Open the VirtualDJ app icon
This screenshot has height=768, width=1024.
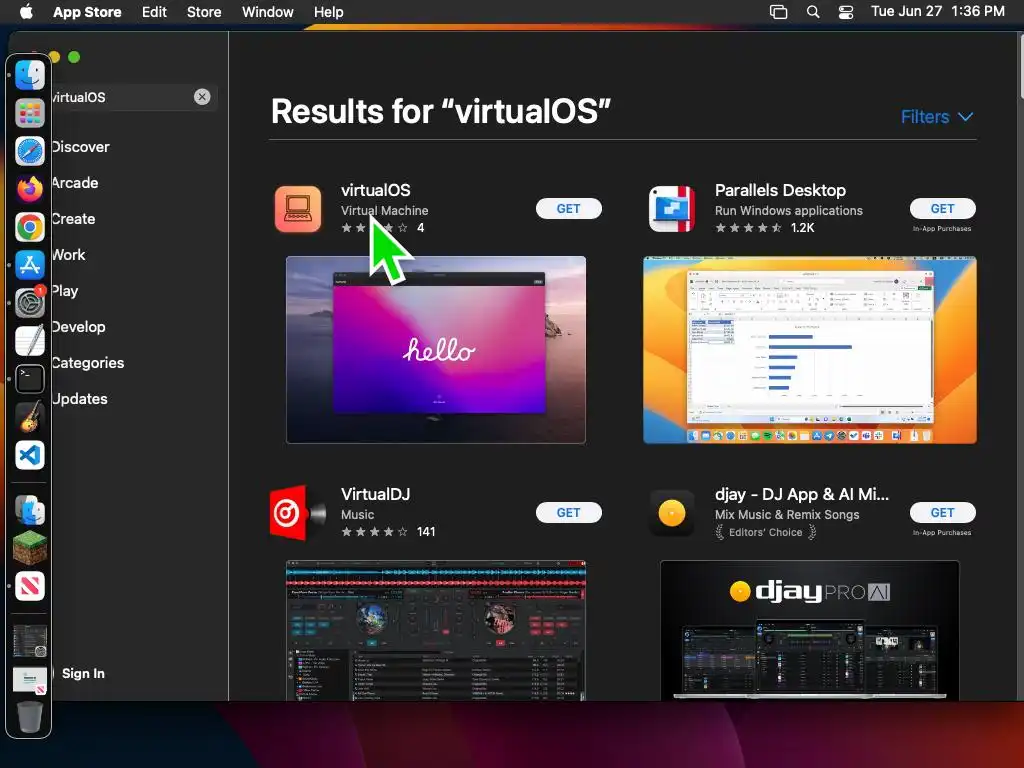click(298, 513)
